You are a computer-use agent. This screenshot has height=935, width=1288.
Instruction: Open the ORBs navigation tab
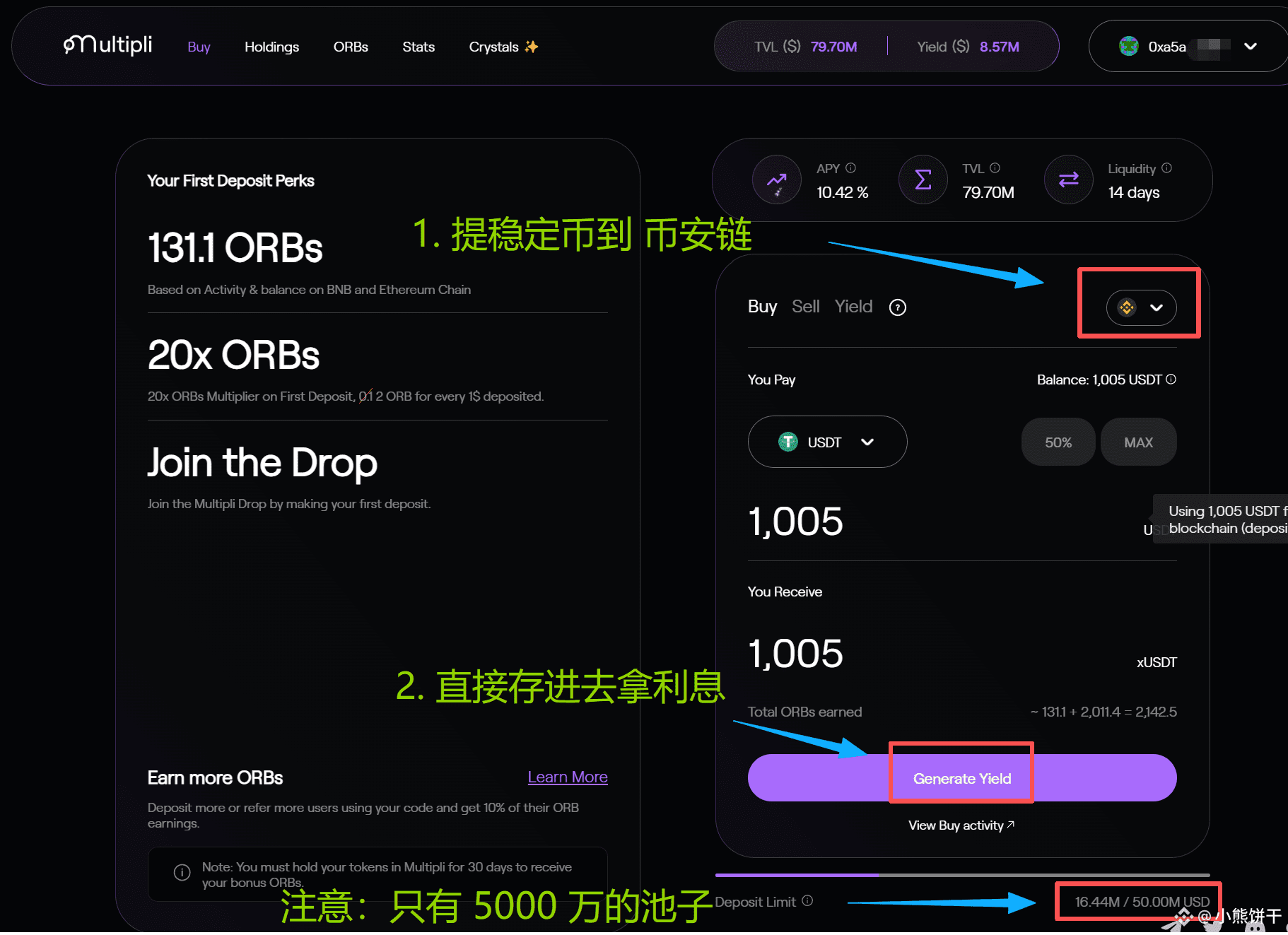pyautogui.click(x=351, y=47)
